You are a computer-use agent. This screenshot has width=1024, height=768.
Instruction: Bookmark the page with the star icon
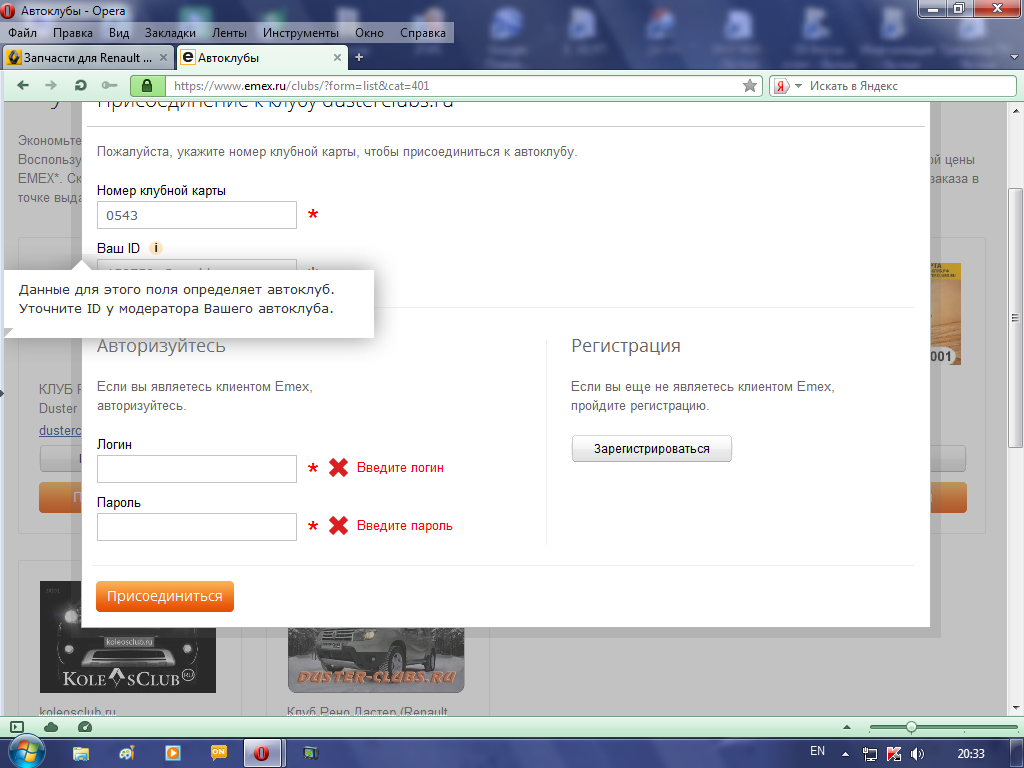(750, 86)
